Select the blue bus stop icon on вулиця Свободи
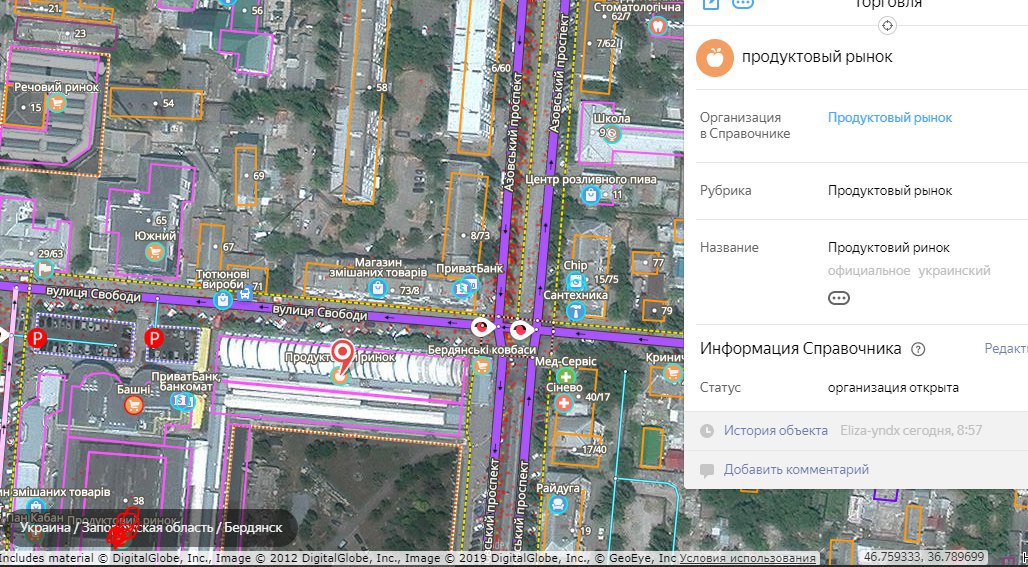The image size is (1028, 567). point(245,292)
